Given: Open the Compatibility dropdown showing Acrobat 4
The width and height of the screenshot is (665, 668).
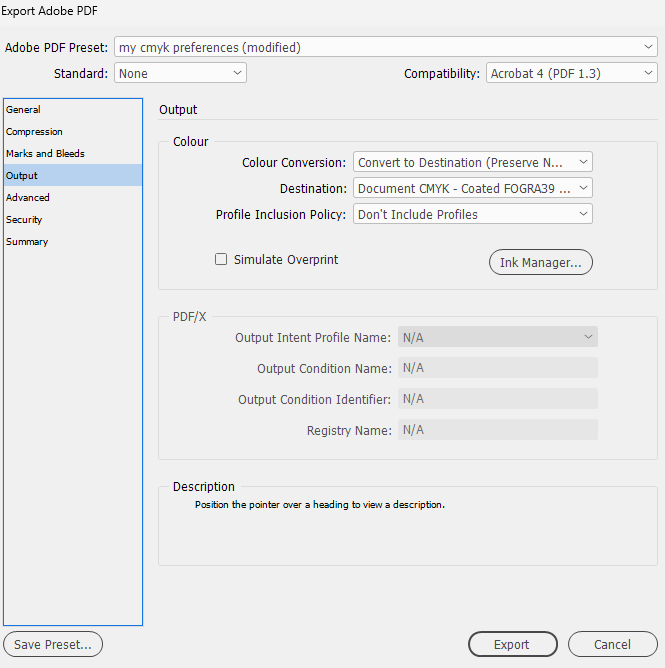Looking at the screenshot, I should point(572,73).
